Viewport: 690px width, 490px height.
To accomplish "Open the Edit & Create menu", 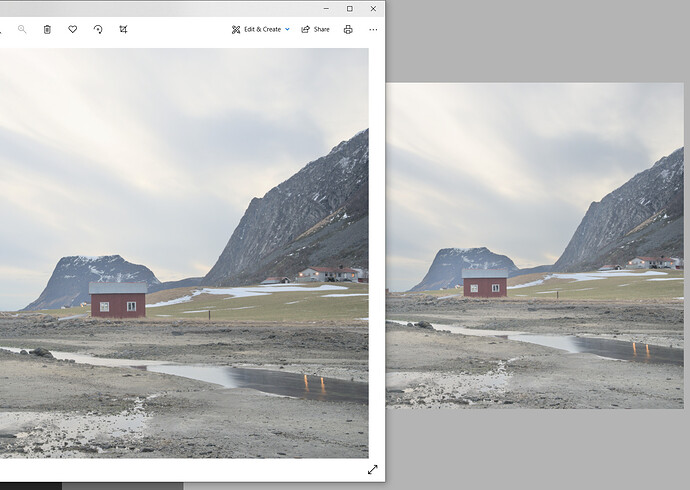I will [x=256, y=30].
